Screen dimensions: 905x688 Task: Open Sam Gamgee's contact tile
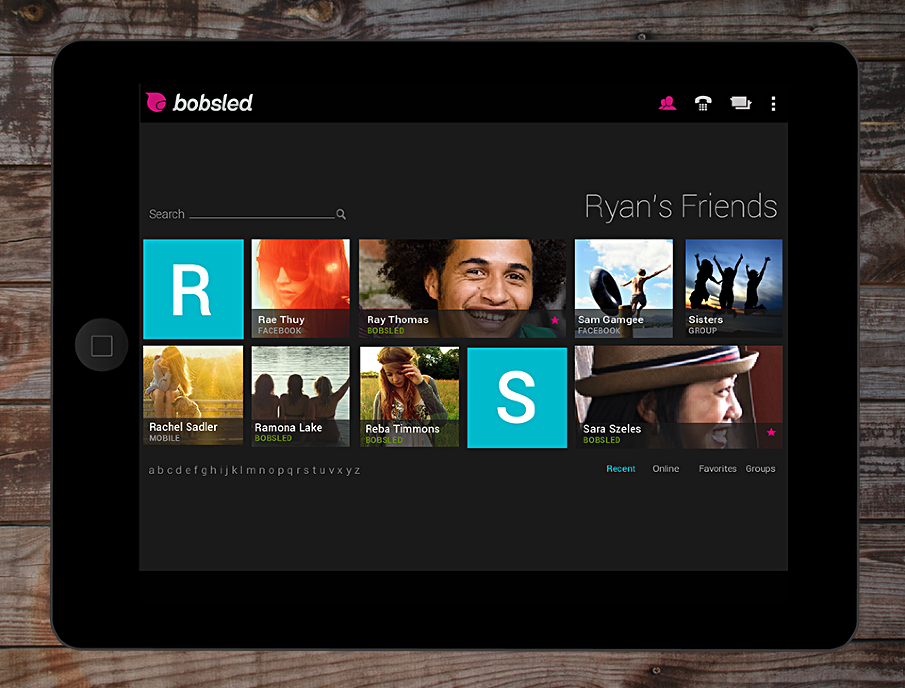click(x=624, y=289)
